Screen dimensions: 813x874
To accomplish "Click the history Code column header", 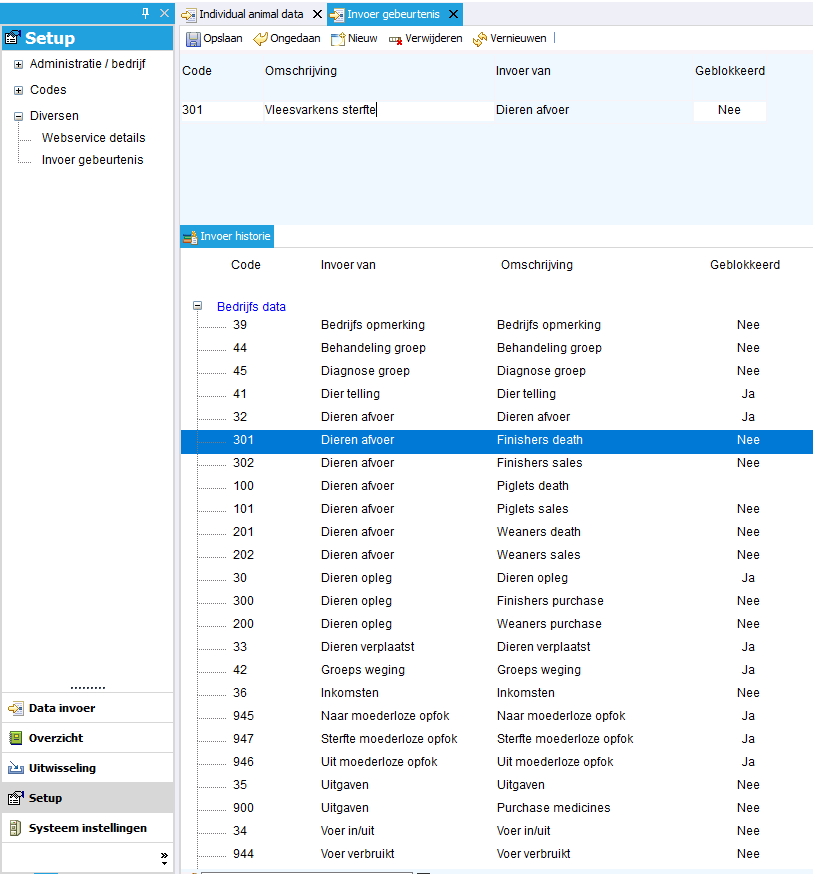I will [x=246, y=265].
